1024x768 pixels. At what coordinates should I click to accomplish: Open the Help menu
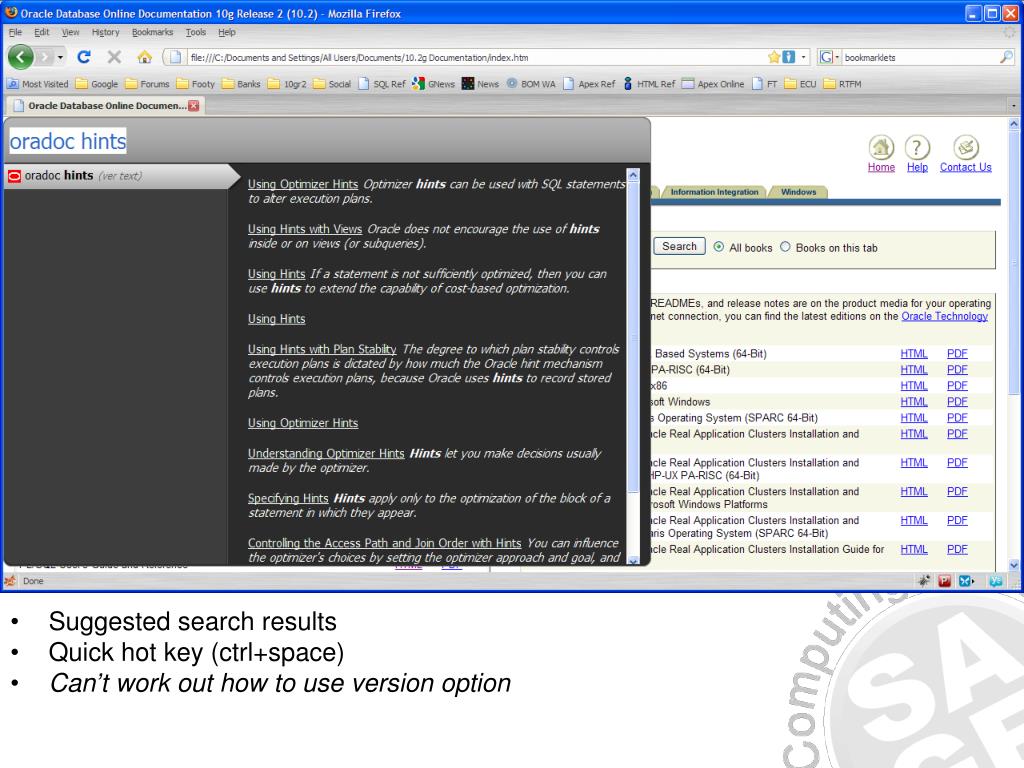227,32
